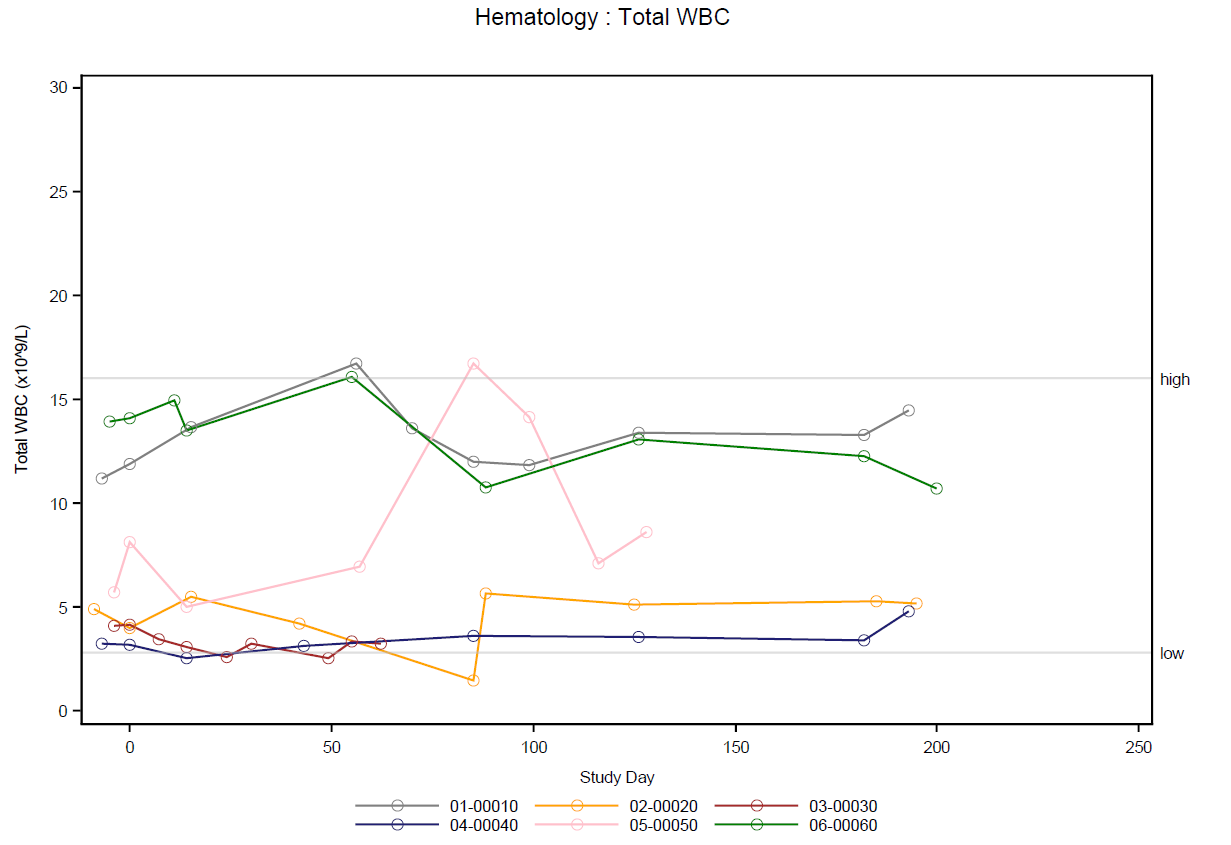Select the gray line's highest peak point
Viewport: 1231px width, 845px height.
[356, 364]
